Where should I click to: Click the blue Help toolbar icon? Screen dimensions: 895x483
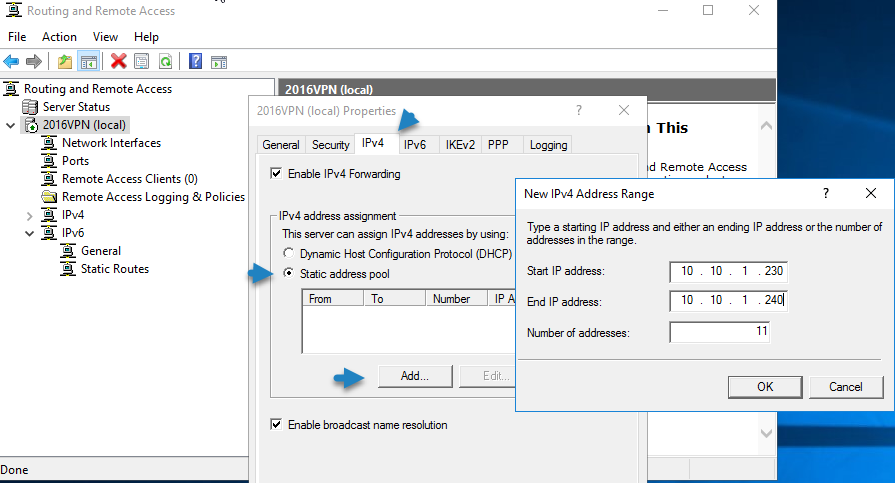[196, 61]
